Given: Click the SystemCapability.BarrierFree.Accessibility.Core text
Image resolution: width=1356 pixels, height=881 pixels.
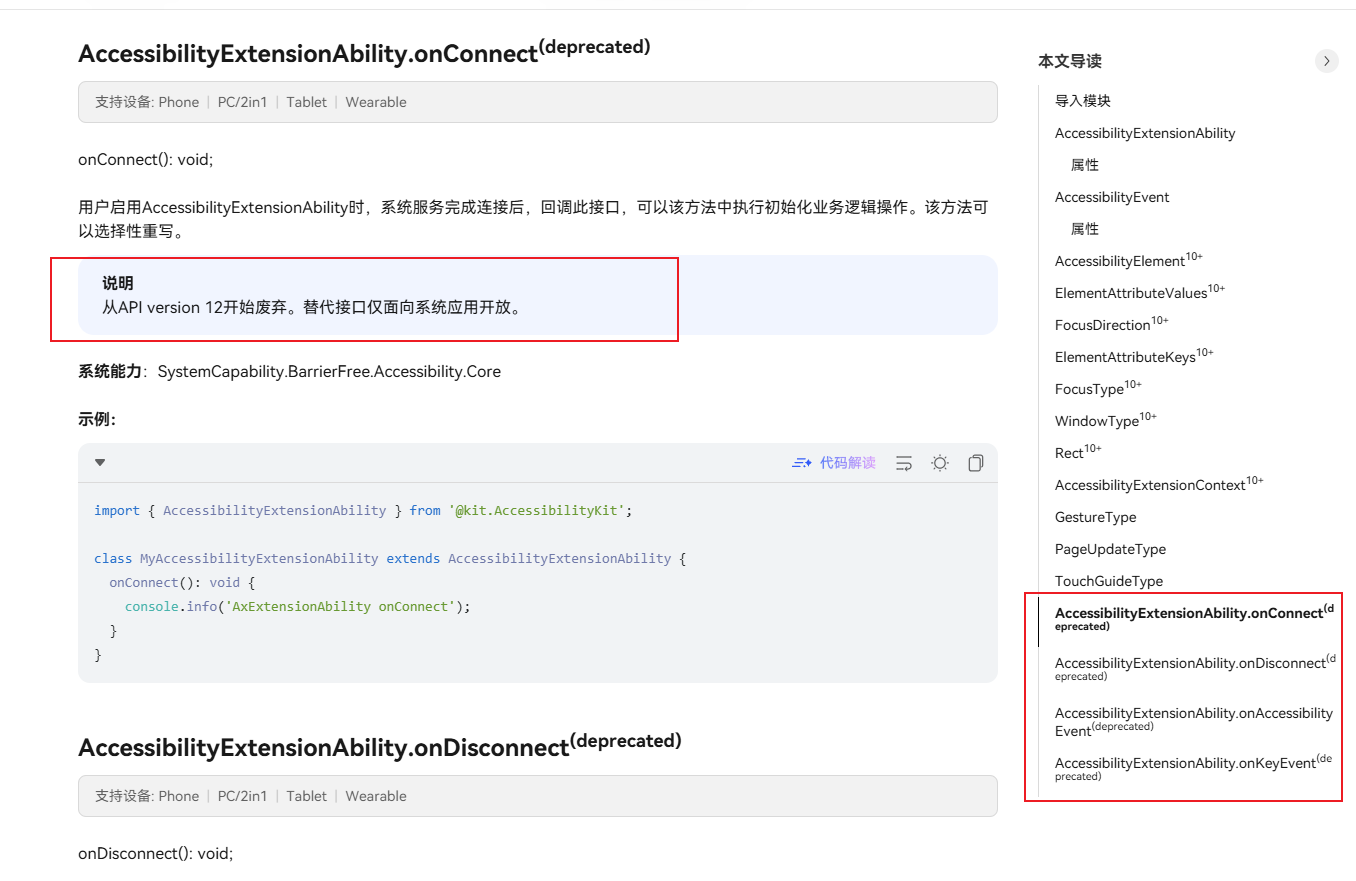Looking at the screenshot, I should click(x=329, y=372).
